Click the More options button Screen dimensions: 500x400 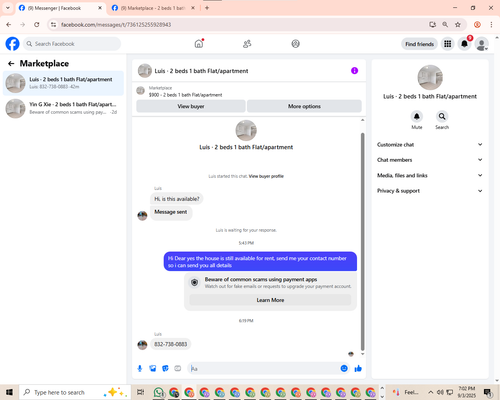304,106
